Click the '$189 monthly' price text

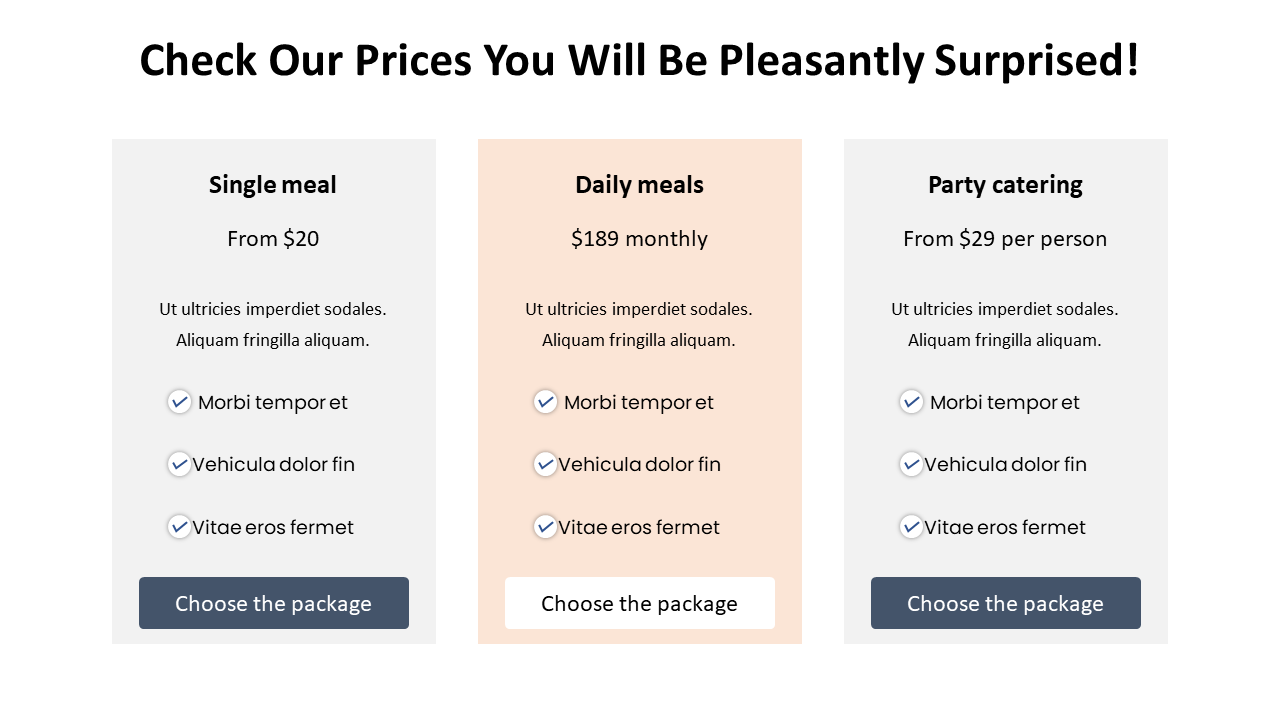(639, 239)
